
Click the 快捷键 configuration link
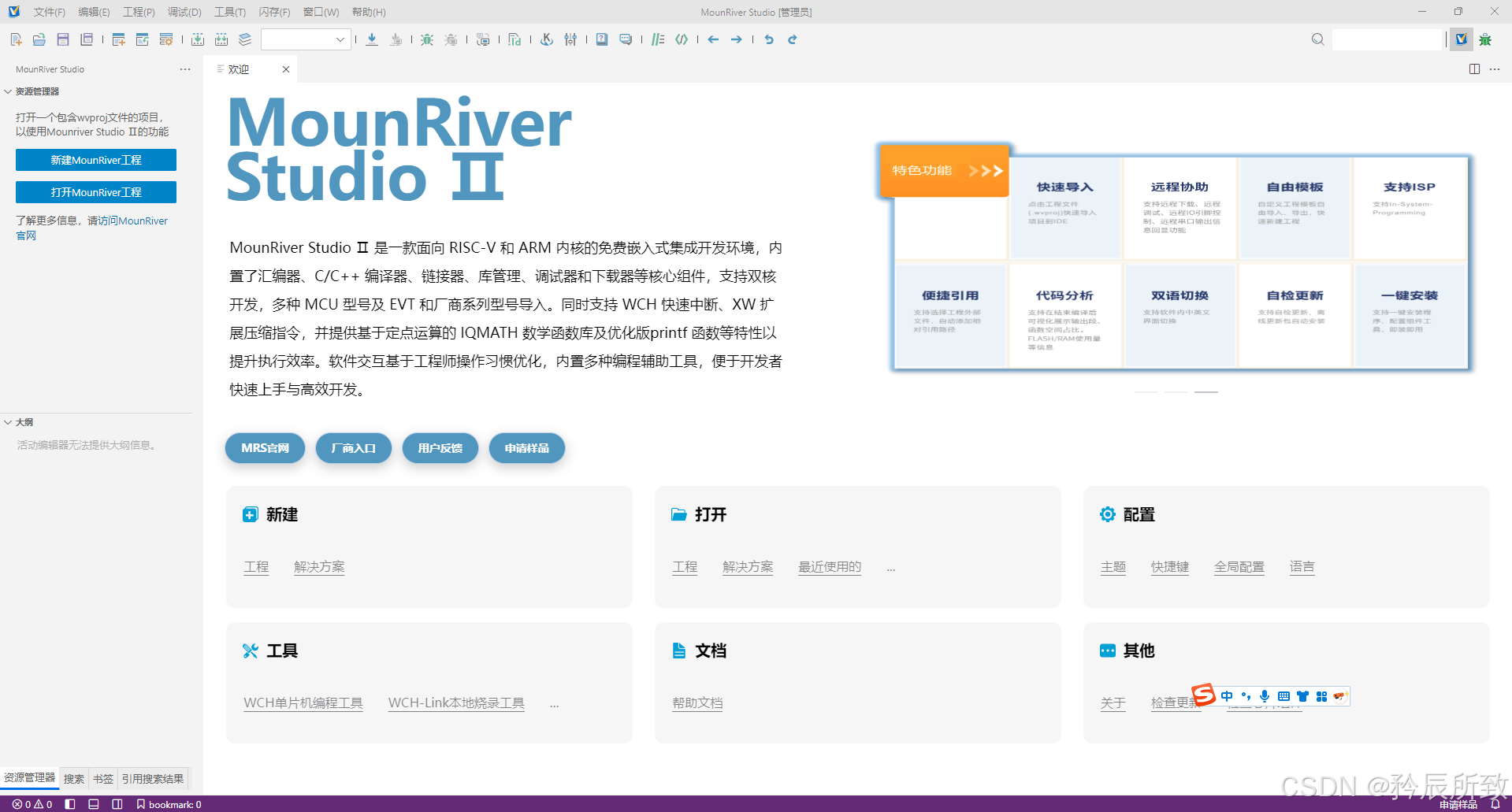[x=1170, y=567]
